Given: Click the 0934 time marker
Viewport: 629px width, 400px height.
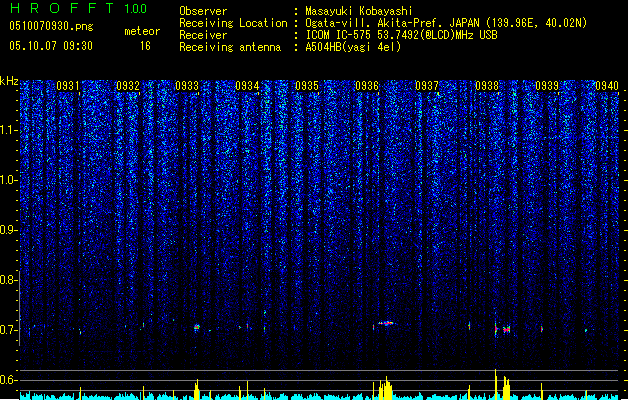Looking at the screenshot, I should click(x=247, y=86).
